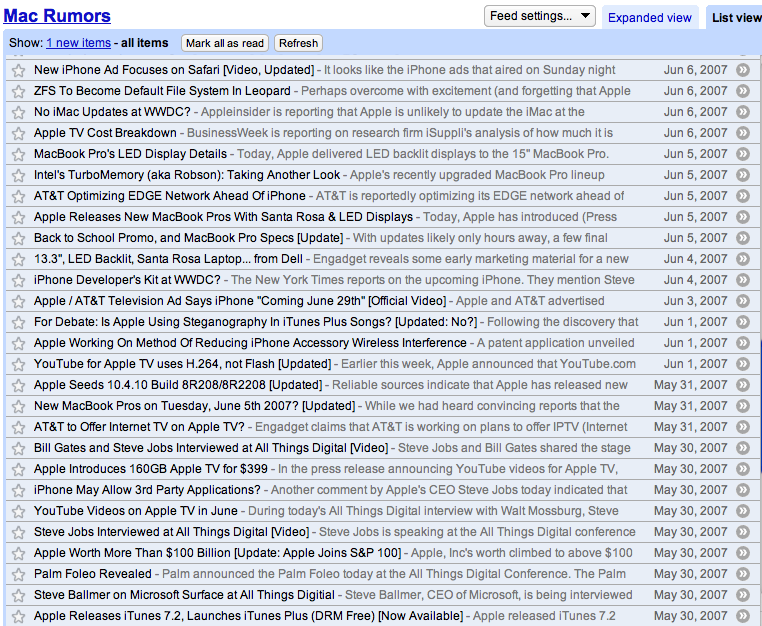Viewport: 762px width, 626px height.
Task: Open original arrow icon for 'Apple Working On Method' row
Action: (743, 343)
